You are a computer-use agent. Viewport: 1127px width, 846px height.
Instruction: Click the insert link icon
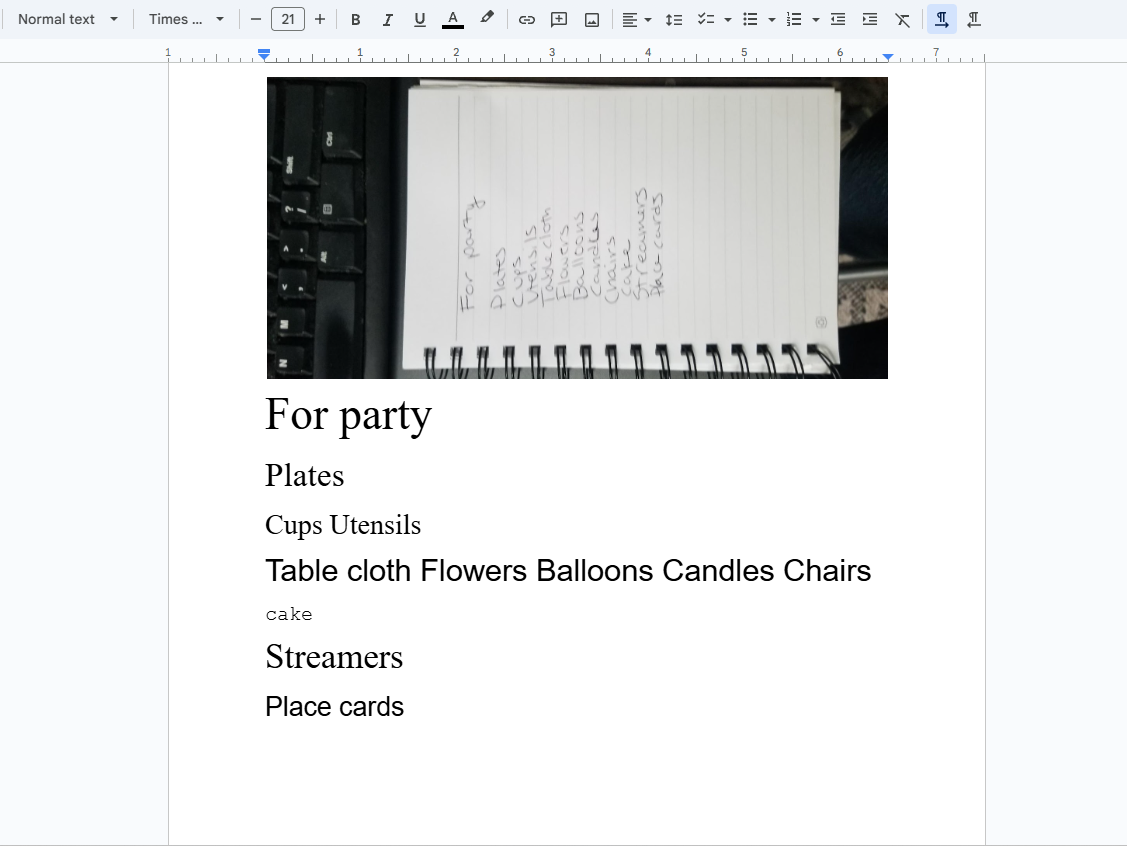pyautogui.click(x=527, y=19)
